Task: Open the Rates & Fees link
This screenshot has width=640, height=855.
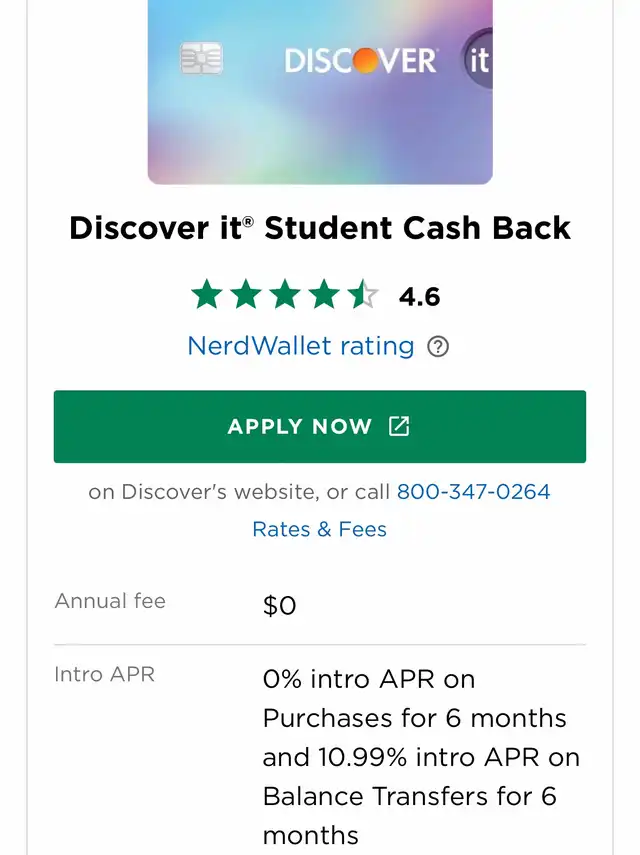Action: (x=319, y=529)
